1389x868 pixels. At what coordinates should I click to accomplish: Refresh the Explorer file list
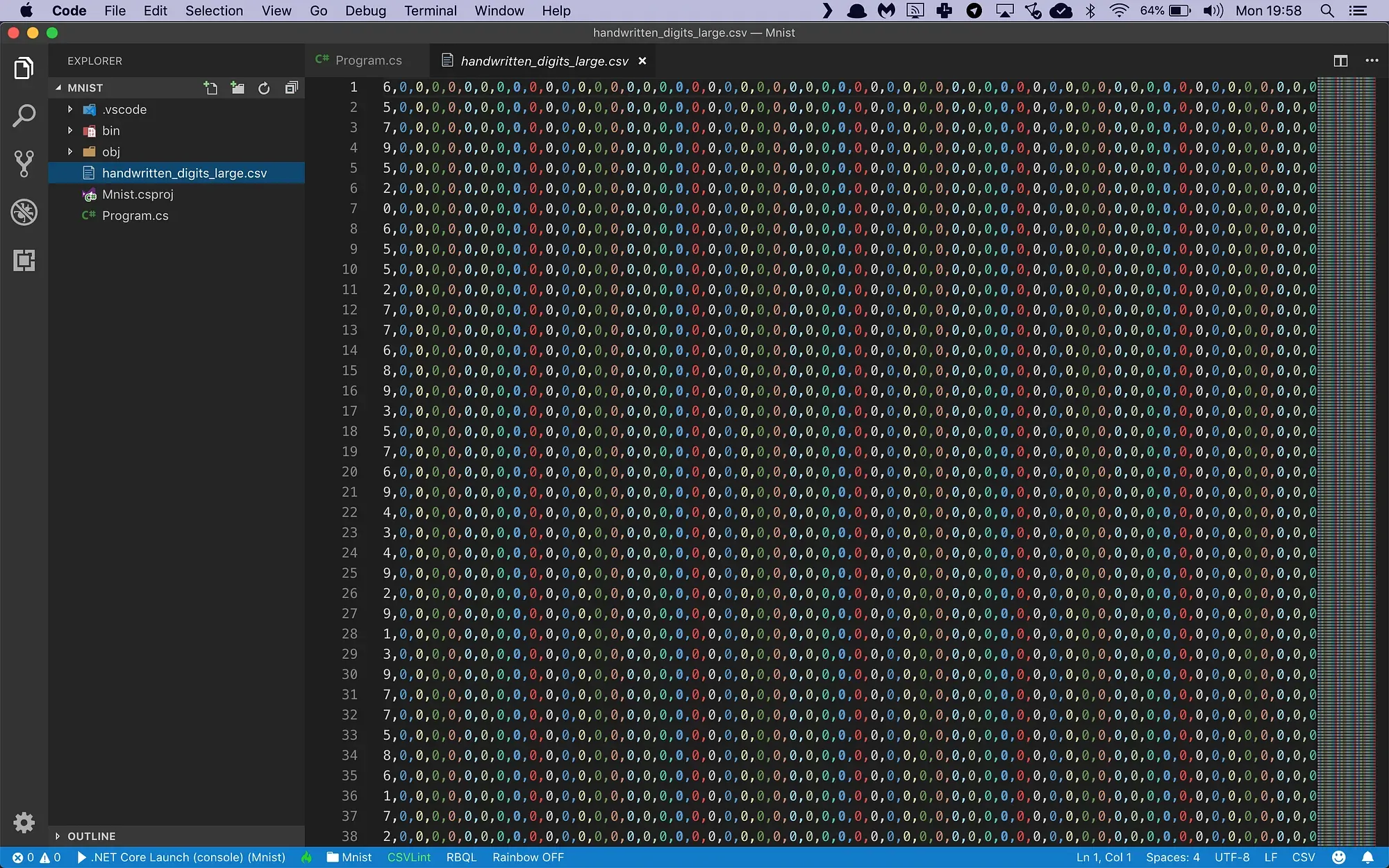[263, 87]
